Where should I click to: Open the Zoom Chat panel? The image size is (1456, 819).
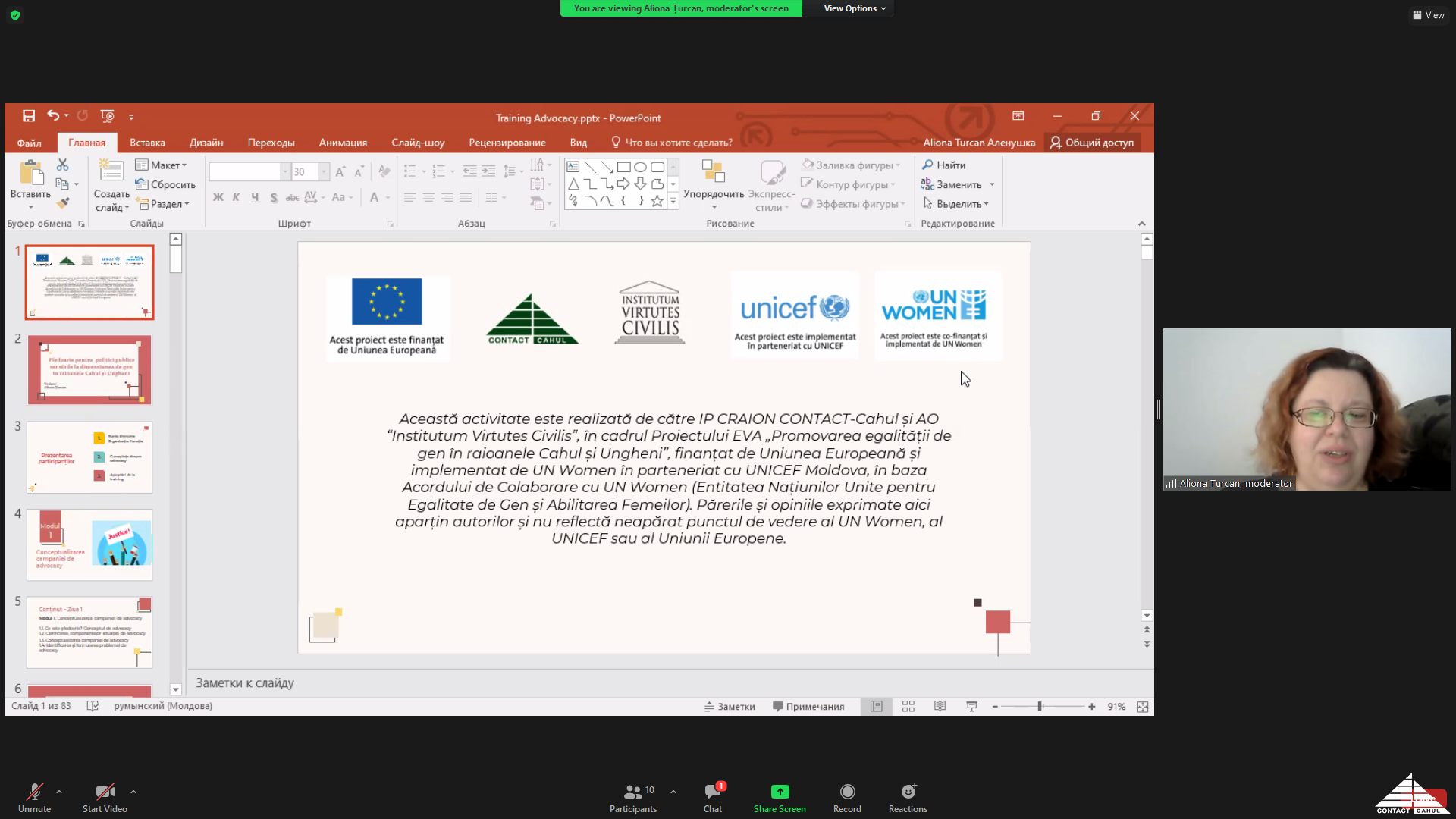(x=712, y=797)
